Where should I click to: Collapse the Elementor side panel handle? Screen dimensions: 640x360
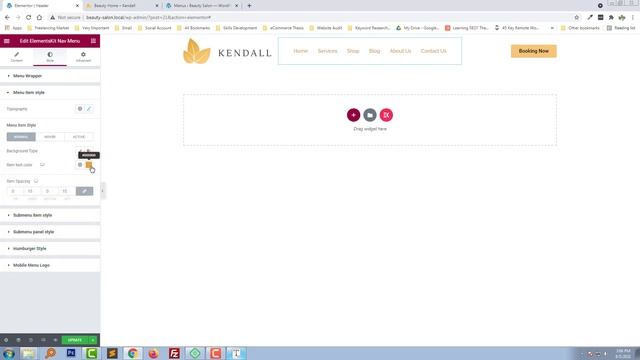(x=102, y=191)
